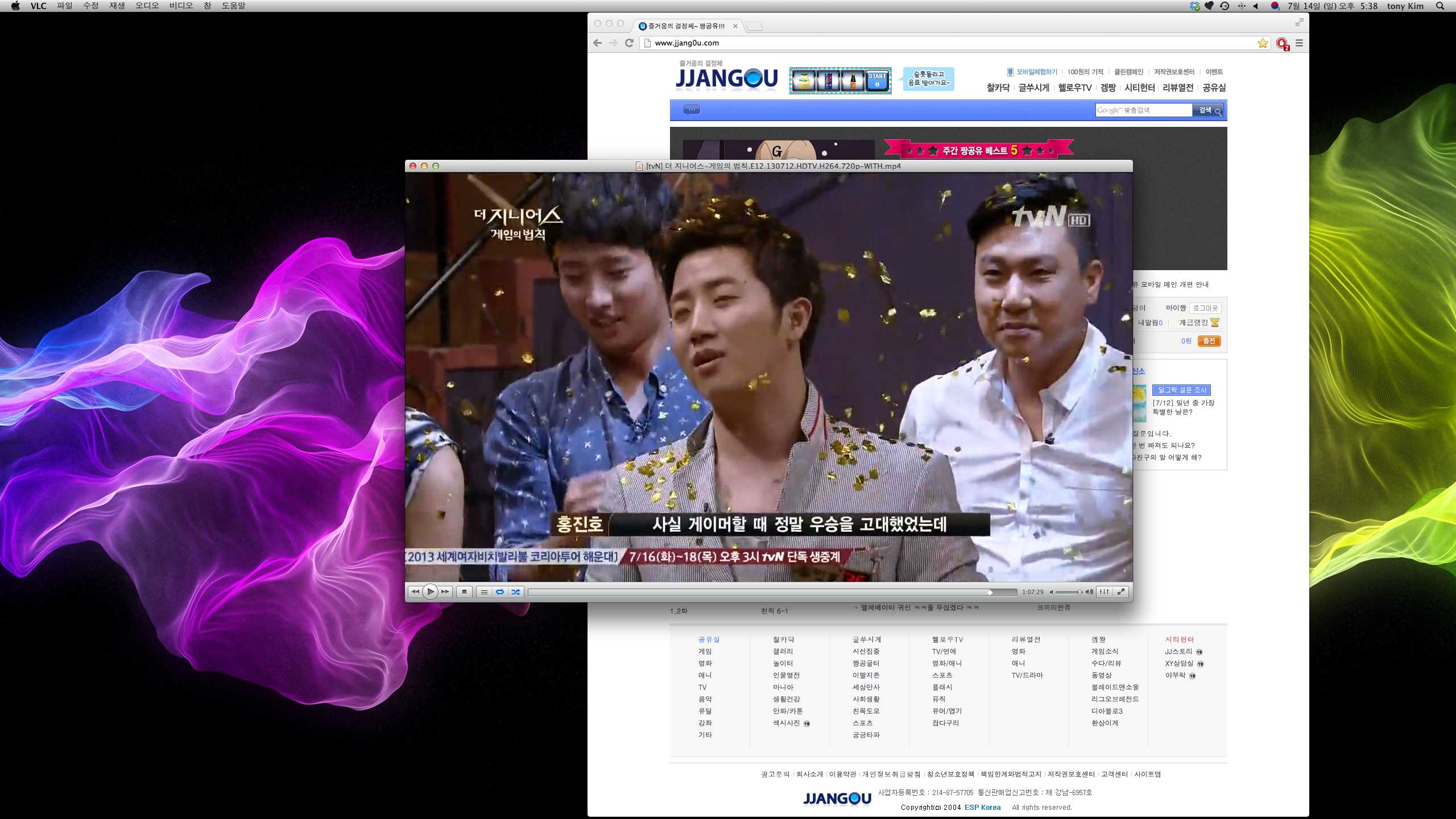Click the VLC playback progress bar
Image resolution: width=1456 pixels, height=819 pixels.
[772, 592]
